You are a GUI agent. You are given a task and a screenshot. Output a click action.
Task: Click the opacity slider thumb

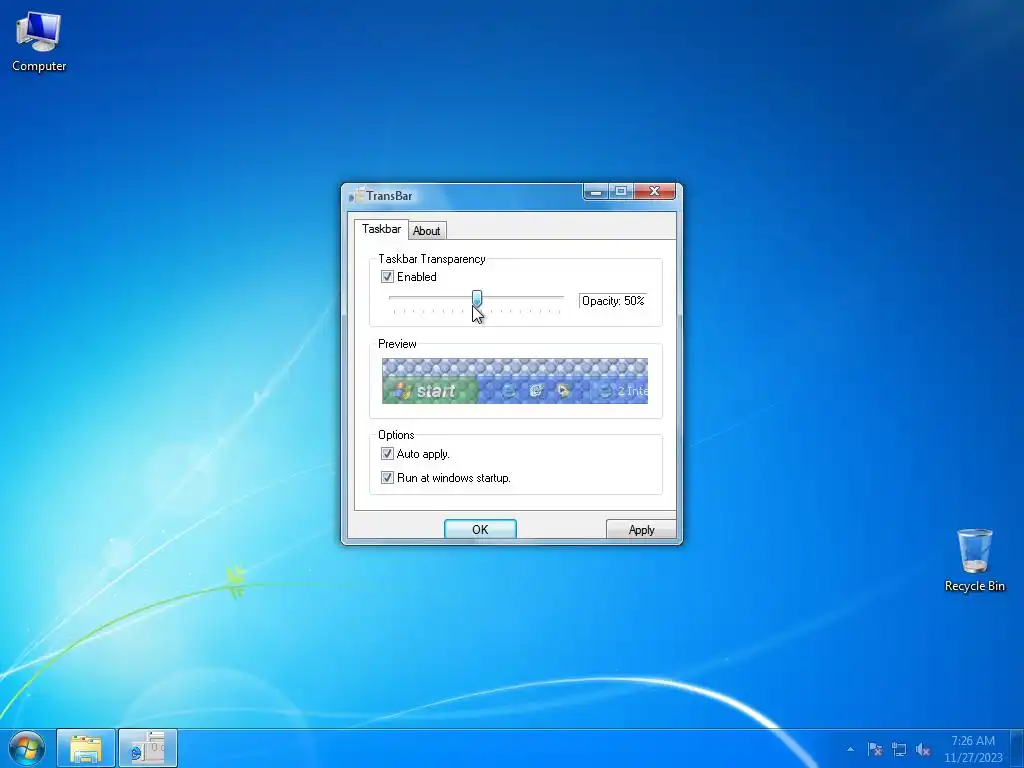[x=477, y=299]
